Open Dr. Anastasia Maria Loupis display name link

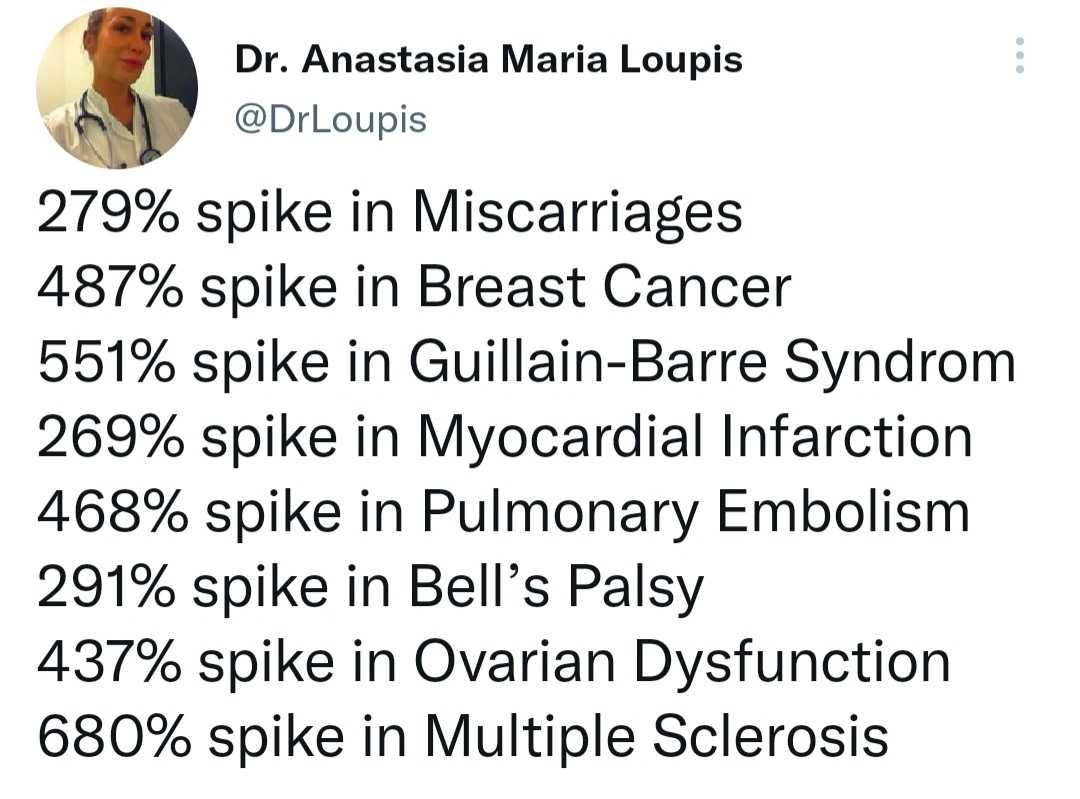click(488, 60)
